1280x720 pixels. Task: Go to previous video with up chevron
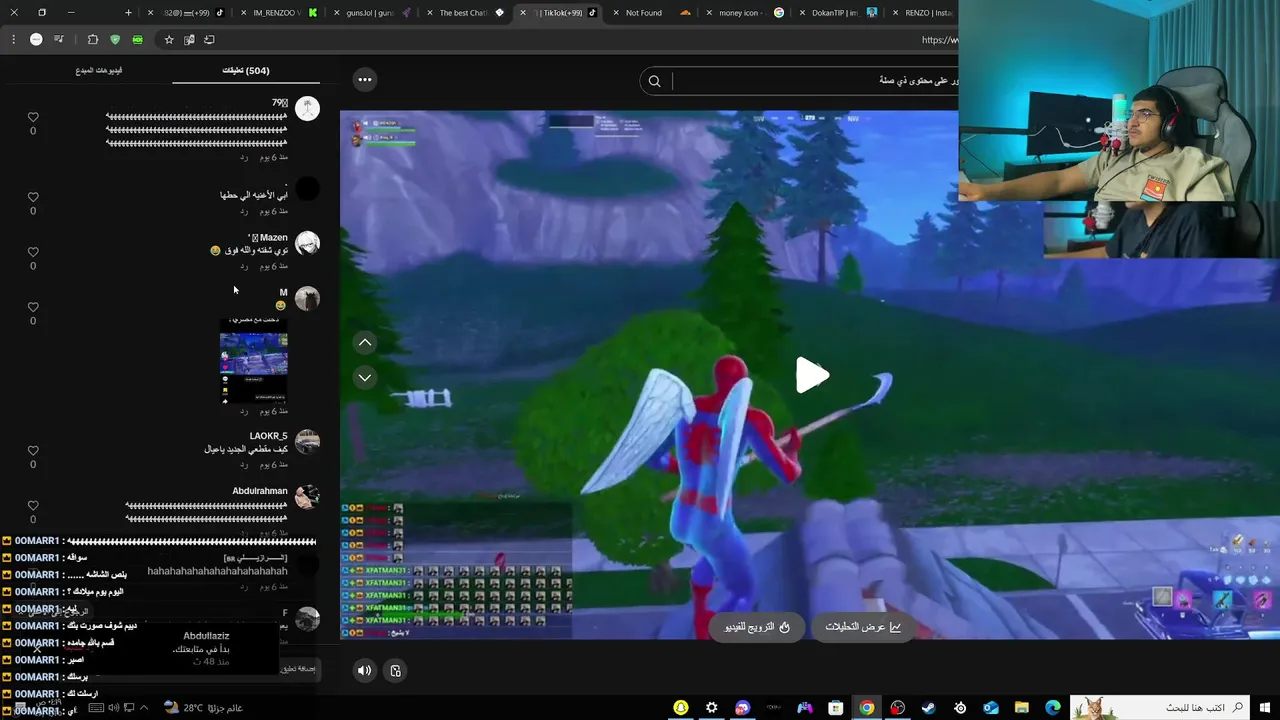tap(365, 342)
